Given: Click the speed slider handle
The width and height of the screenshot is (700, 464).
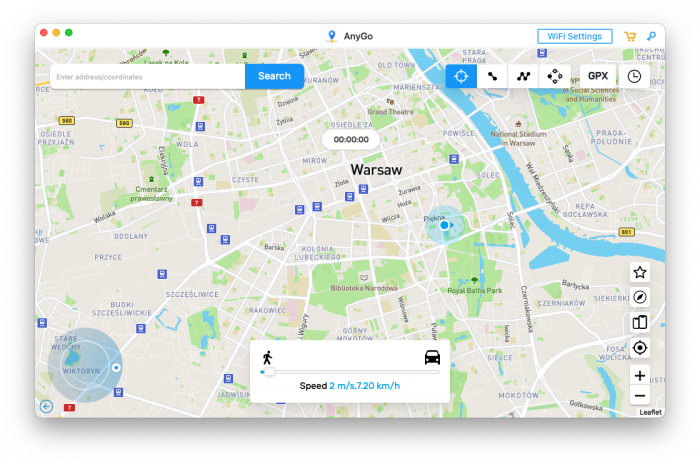Looking at the screenshot, I should pos(268,372).
